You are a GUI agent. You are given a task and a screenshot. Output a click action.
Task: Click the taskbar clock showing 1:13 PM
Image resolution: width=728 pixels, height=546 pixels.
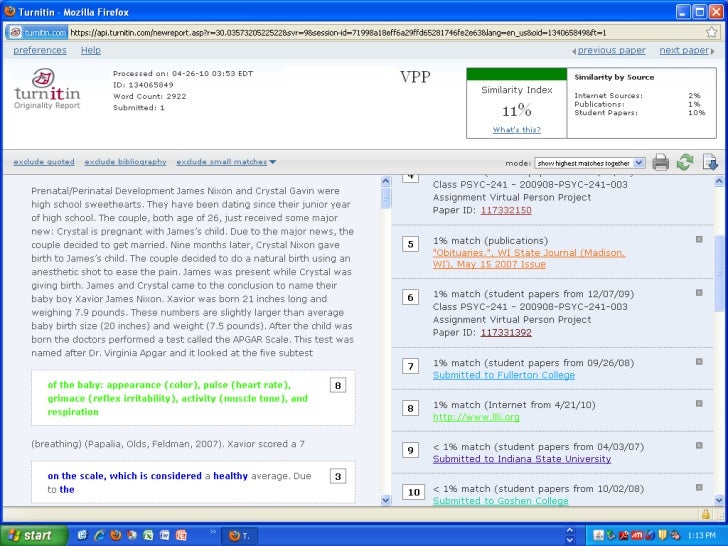tap(702, 535)
